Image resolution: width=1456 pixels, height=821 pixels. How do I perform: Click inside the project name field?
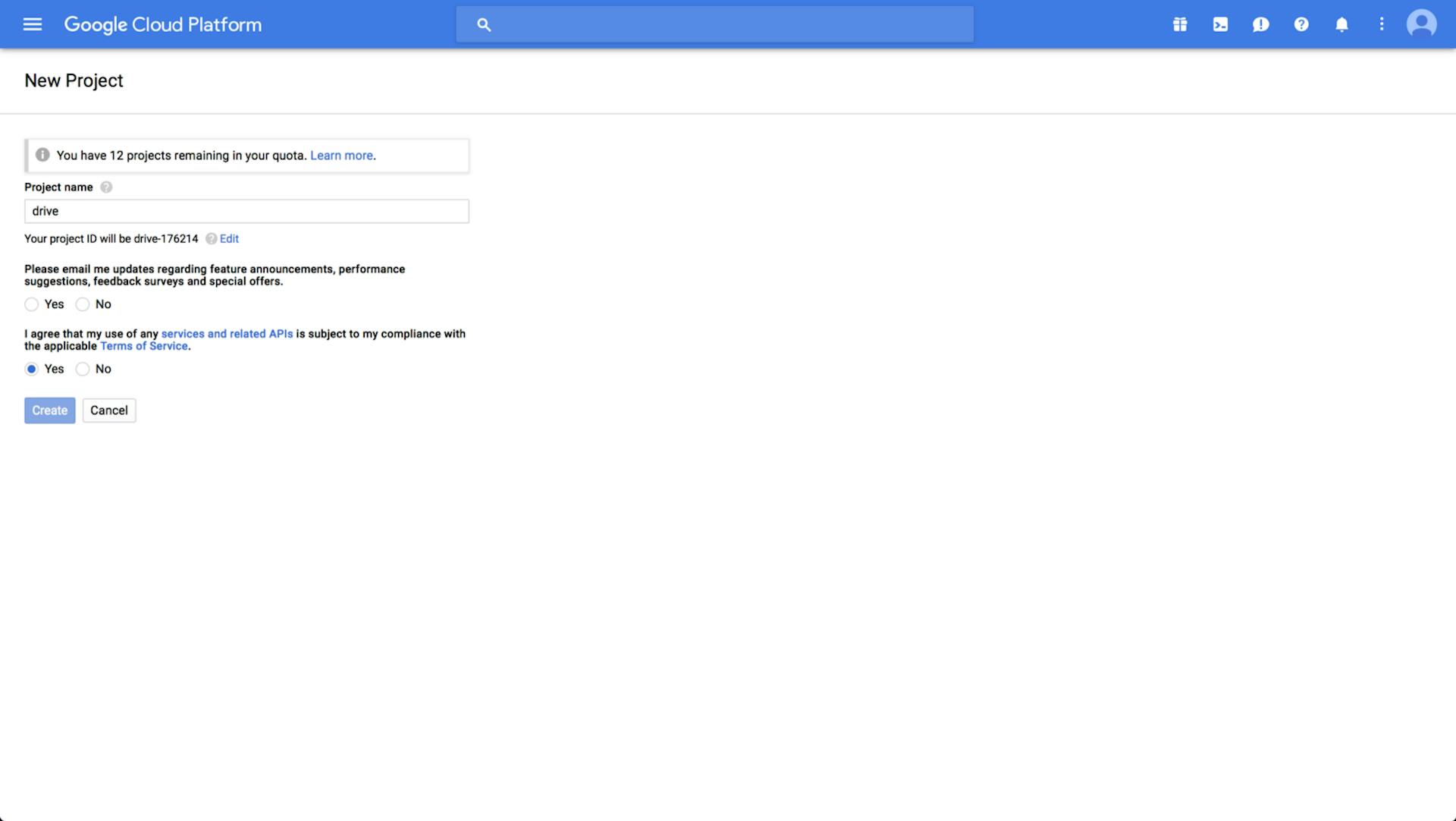[246, 211]
